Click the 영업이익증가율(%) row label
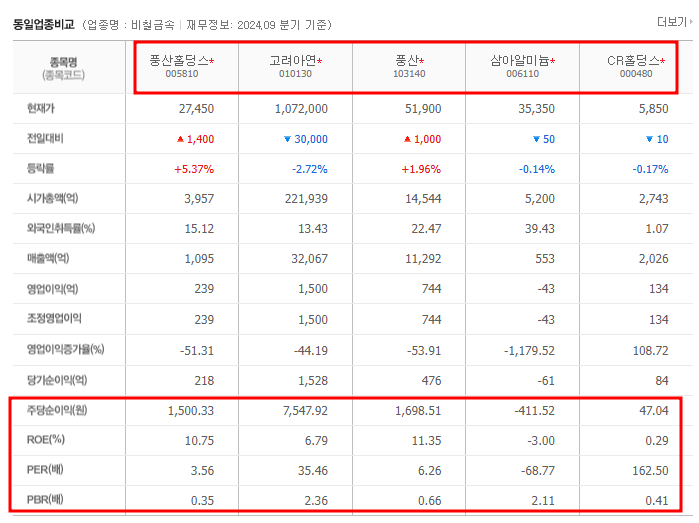The width and height of the screenshot is (699, 523). tap(66, 349)
